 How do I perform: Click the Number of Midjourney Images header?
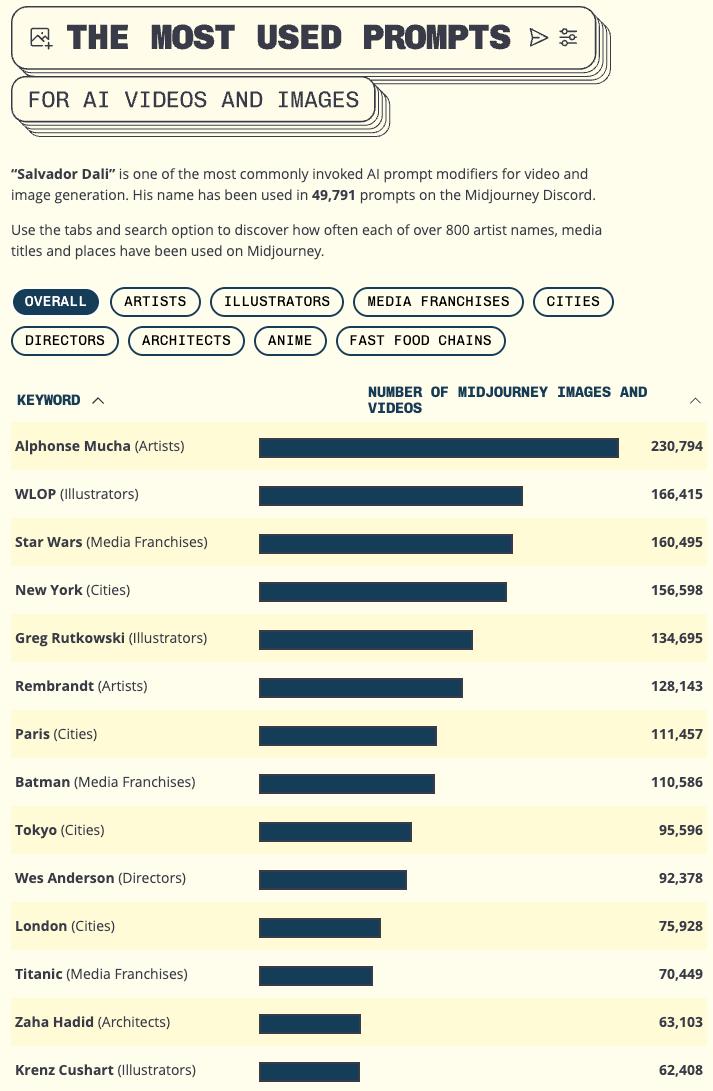tap(507, 400)
